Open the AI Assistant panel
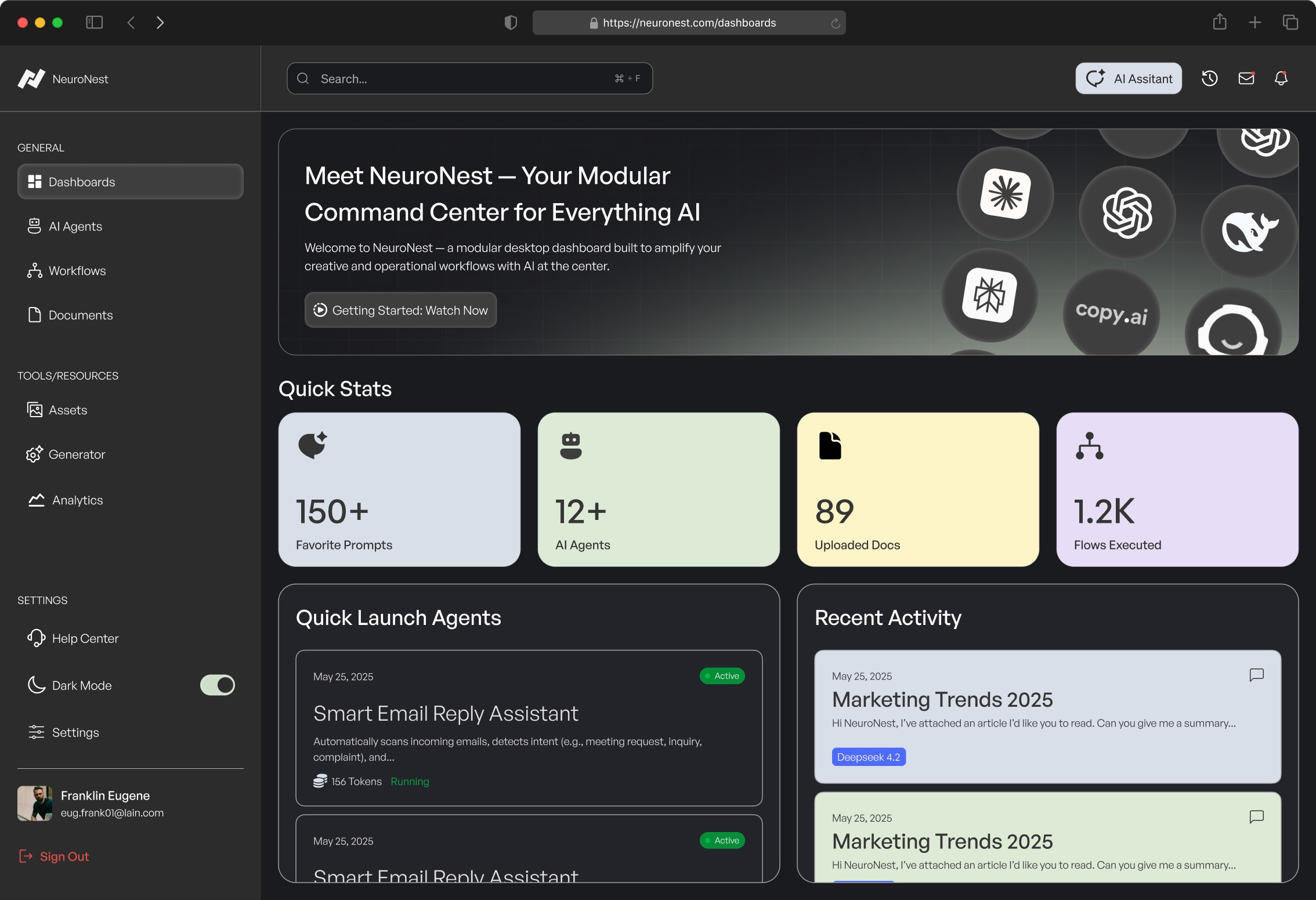1316x900 pixels. tap(1127, 78)
